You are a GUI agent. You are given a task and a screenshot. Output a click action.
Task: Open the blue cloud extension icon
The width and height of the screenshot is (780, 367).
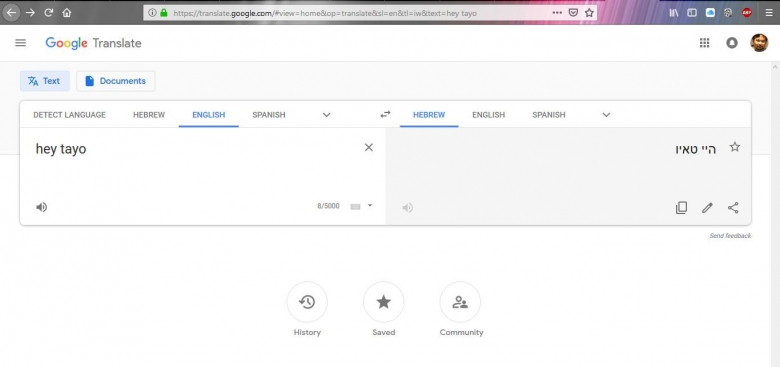(710, 13)
